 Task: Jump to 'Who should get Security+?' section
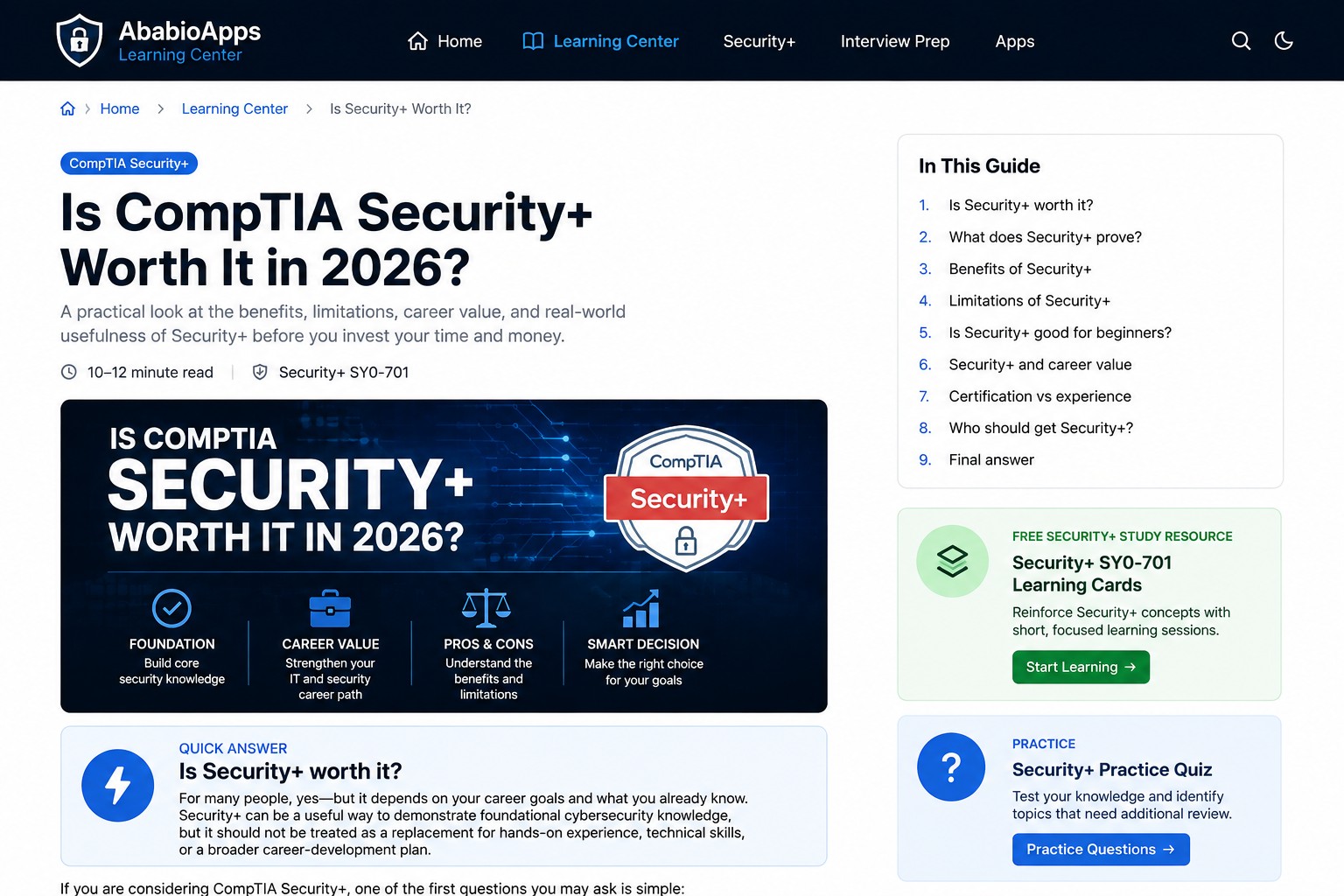point(1040,428)
